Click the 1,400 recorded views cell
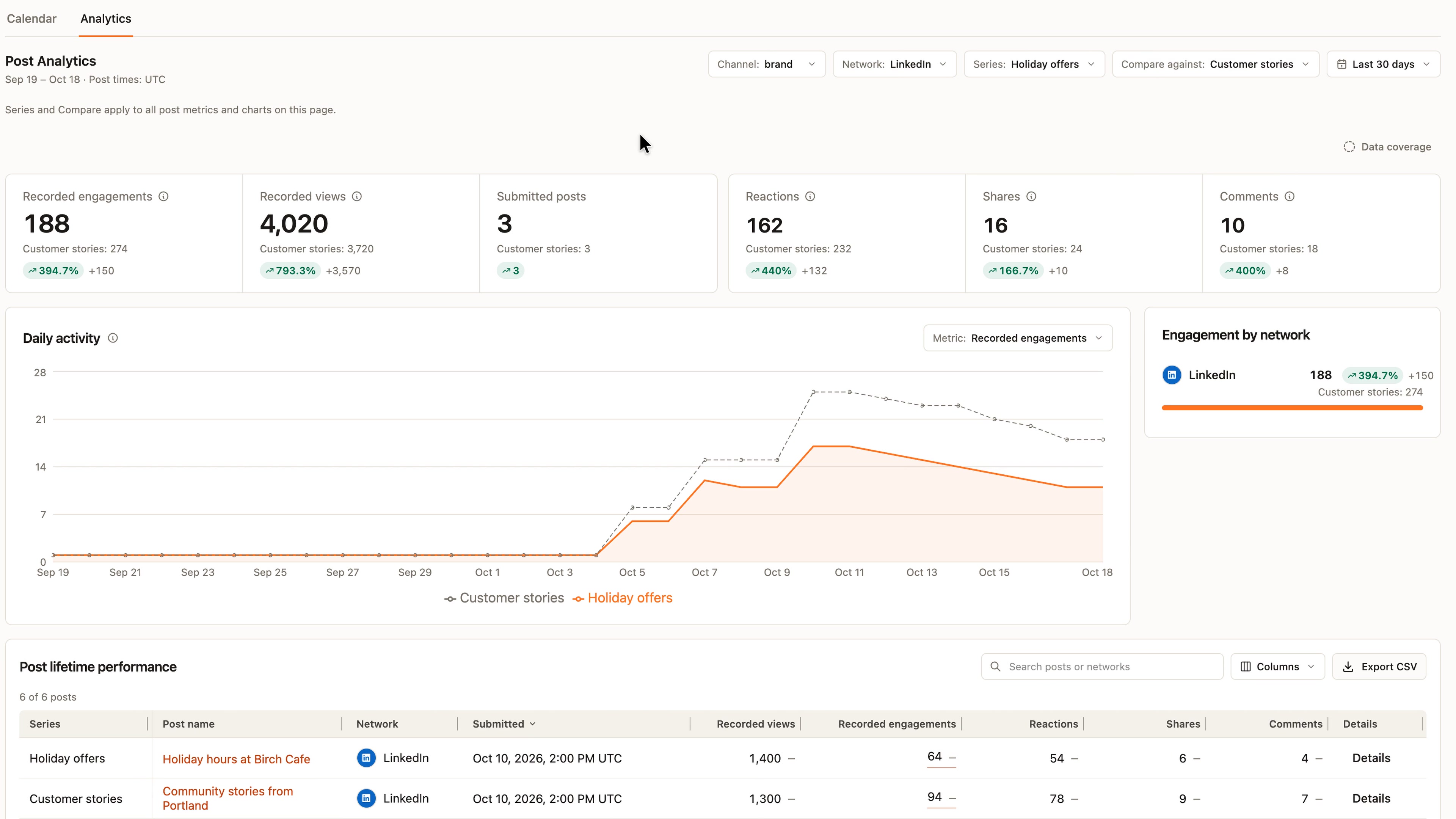This screenshot has width=1456, height=819. [x=765, y=758]
